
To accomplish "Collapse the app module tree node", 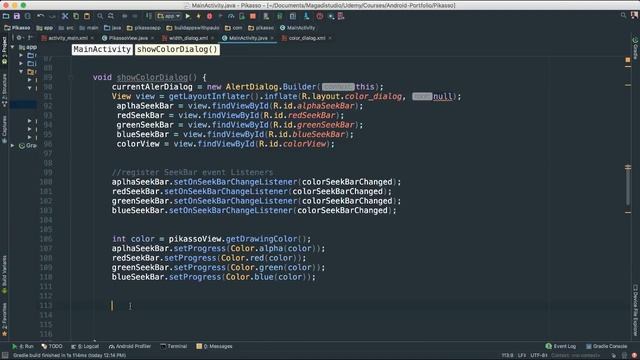I will coord(13,47).
